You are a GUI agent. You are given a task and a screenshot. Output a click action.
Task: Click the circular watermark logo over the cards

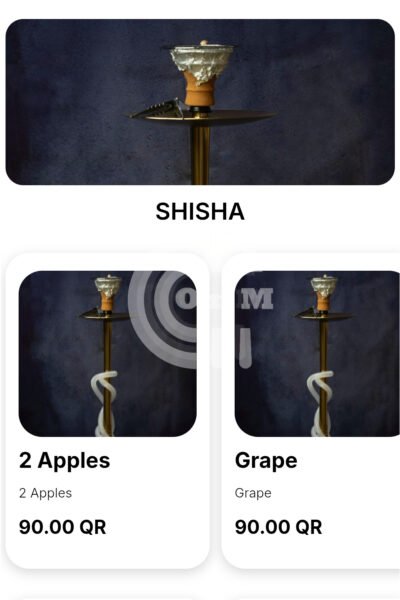coord(165,320)
